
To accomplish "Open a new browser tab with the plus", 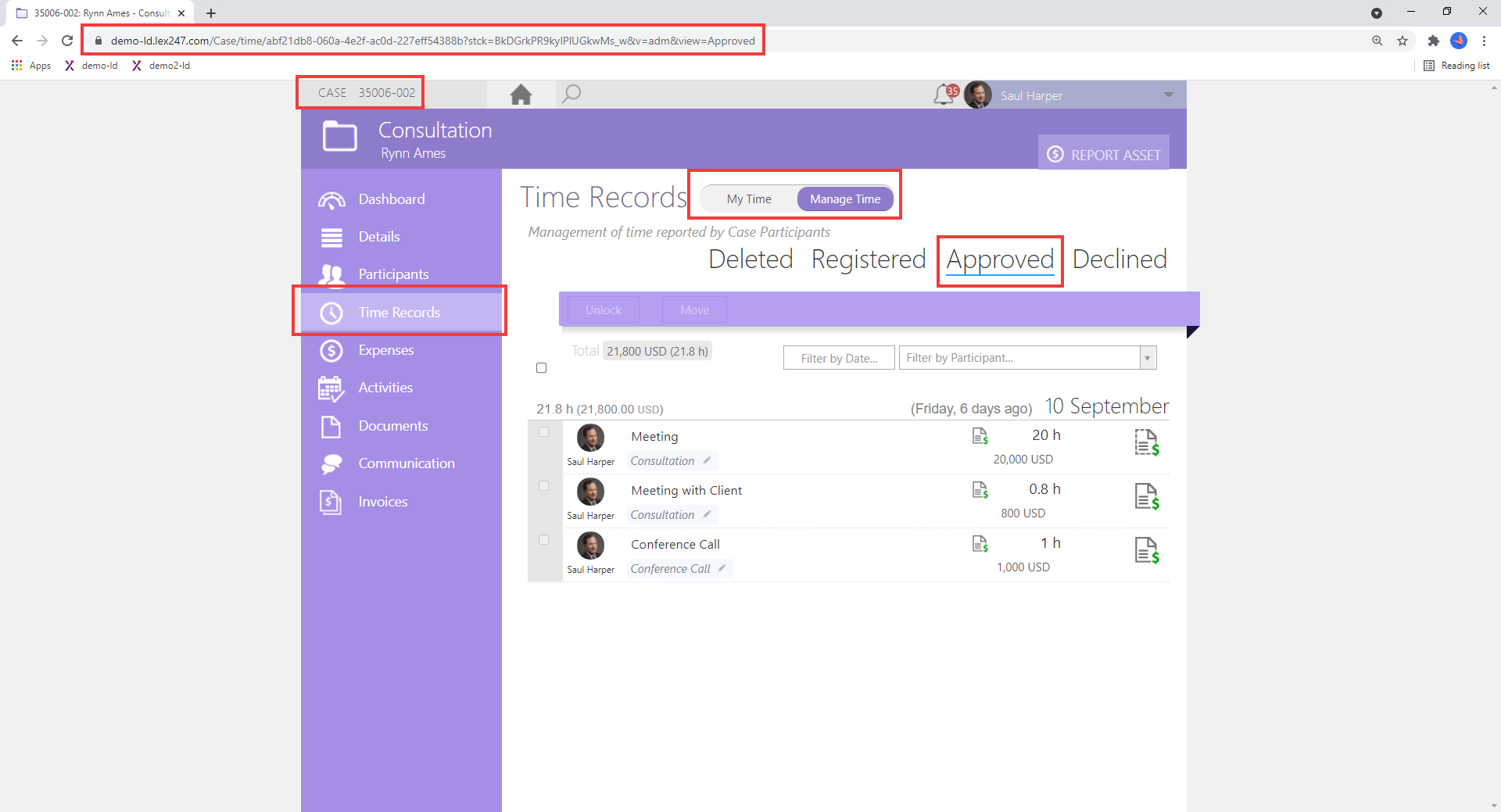I will point(211,13).
